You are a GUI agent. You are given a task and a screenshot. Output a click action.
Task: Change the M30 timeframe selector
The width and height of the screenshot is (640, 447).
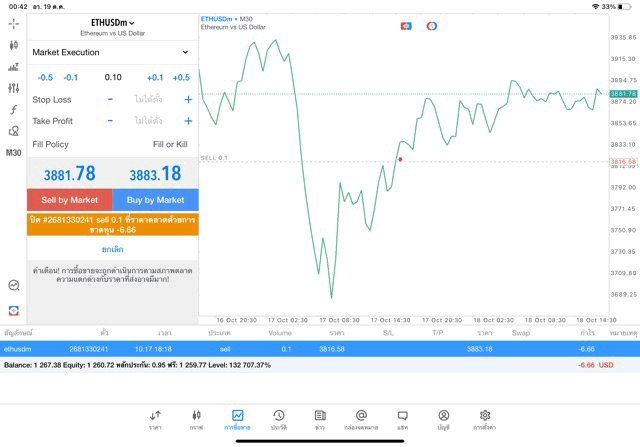pyautogui.click(x=14, y=153)
